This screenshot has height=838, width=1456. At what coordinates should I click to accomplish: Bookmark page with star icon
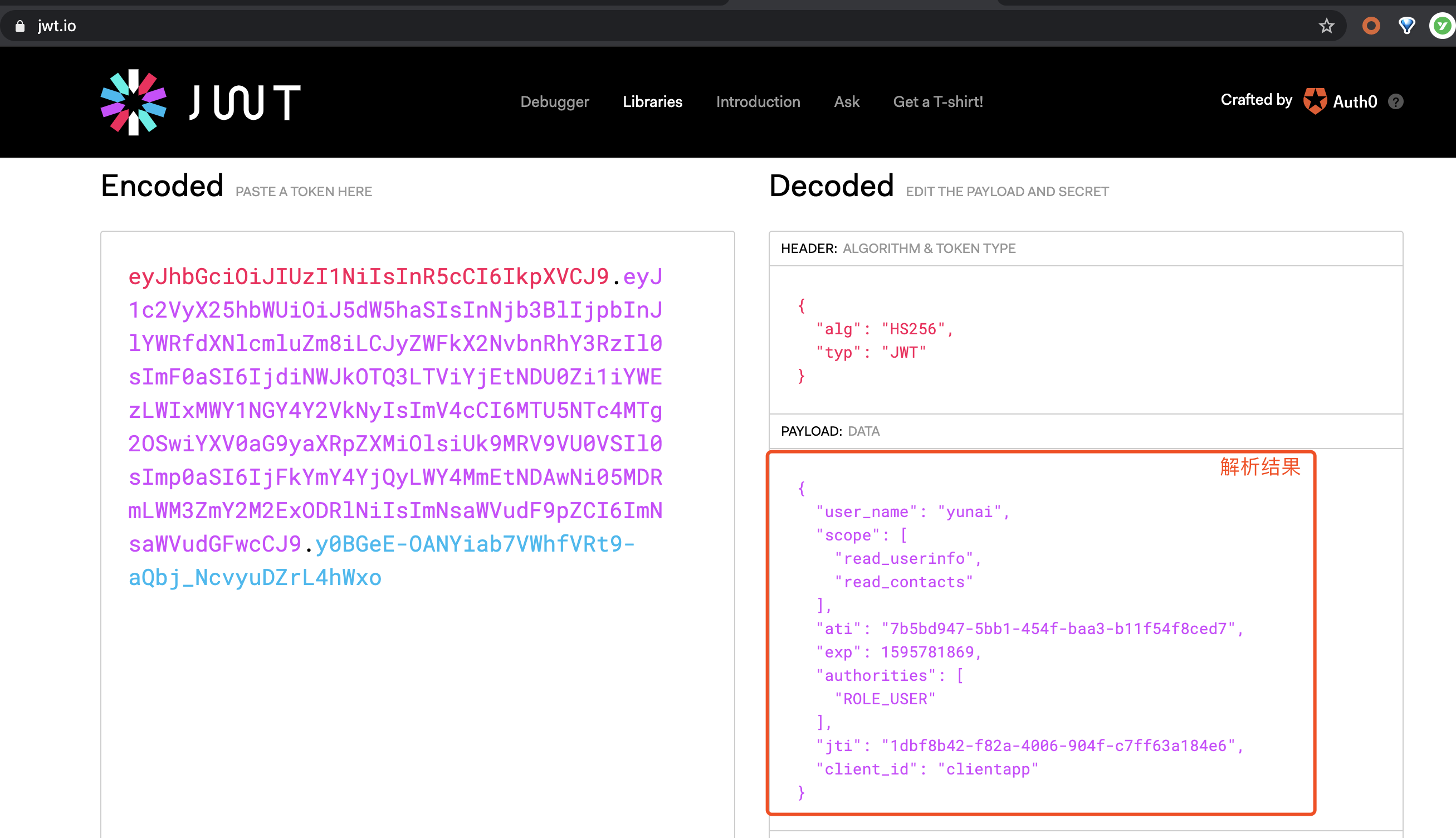(1327, 26)
